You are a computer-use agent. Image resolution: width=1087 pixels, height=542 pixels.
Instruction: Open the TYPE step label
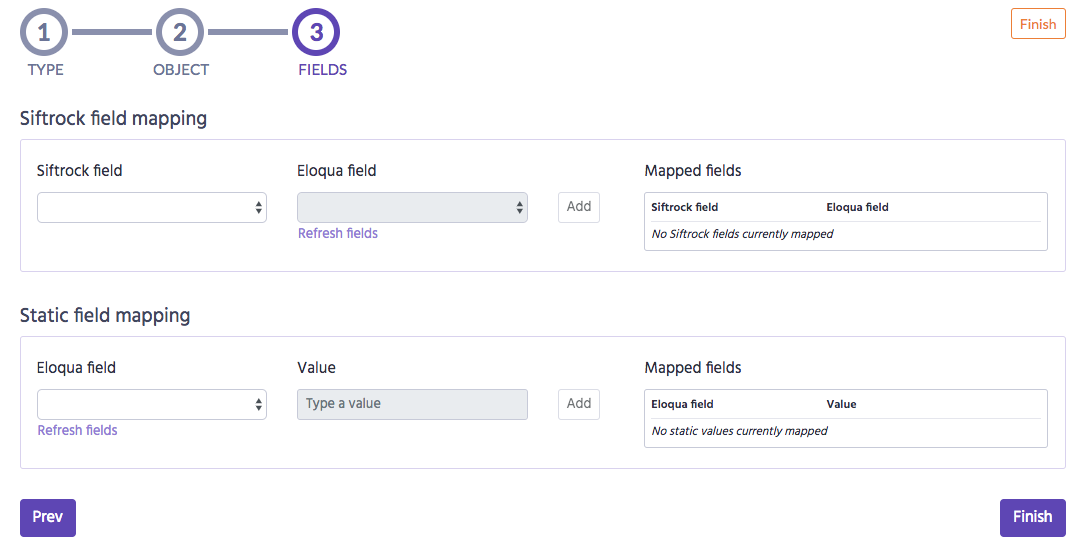coord(46,70)
